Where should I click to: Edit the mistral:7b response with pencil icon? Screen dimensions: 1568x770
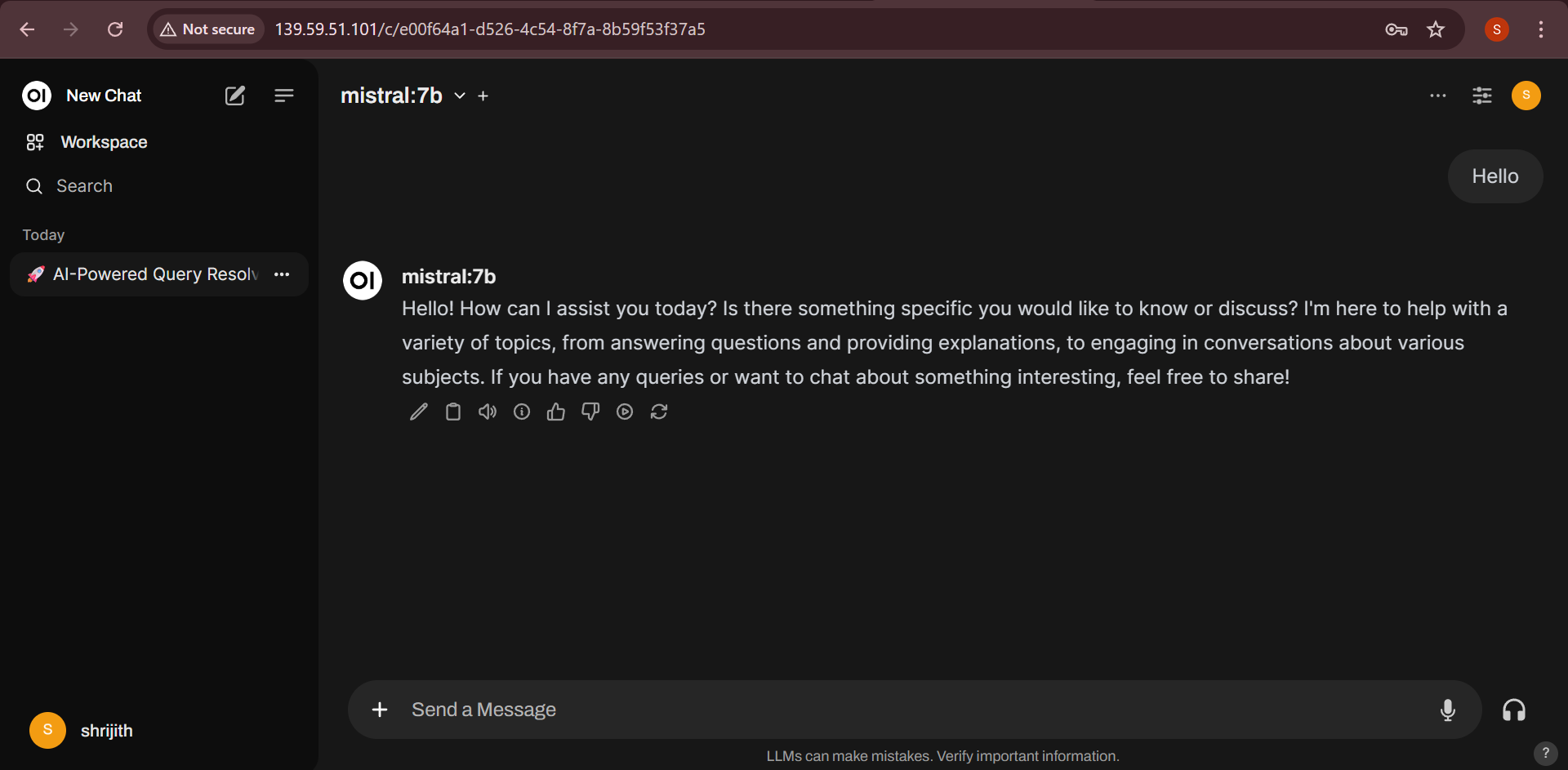pyautogui.click(x=418, y=412)
